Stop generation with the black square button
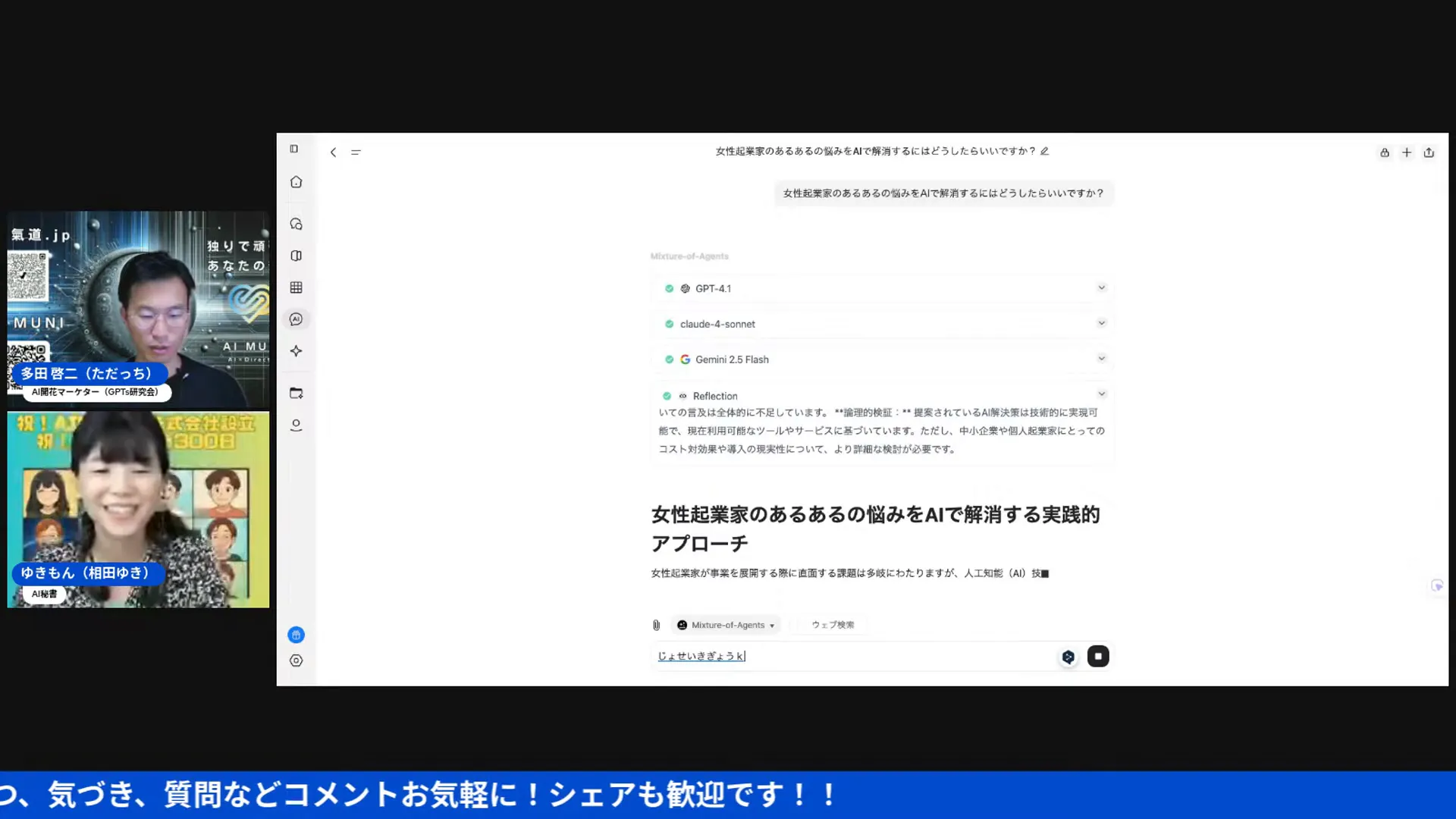 point(1098,656)
